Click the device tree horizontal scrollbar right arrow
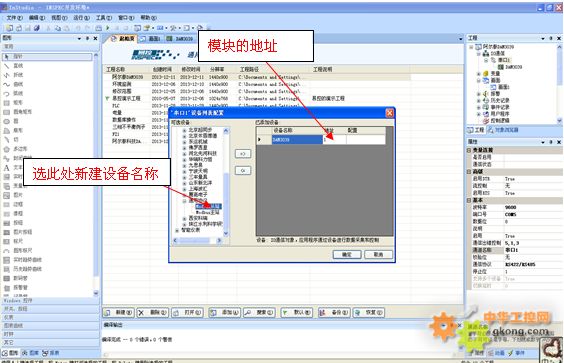 (219, 240)
